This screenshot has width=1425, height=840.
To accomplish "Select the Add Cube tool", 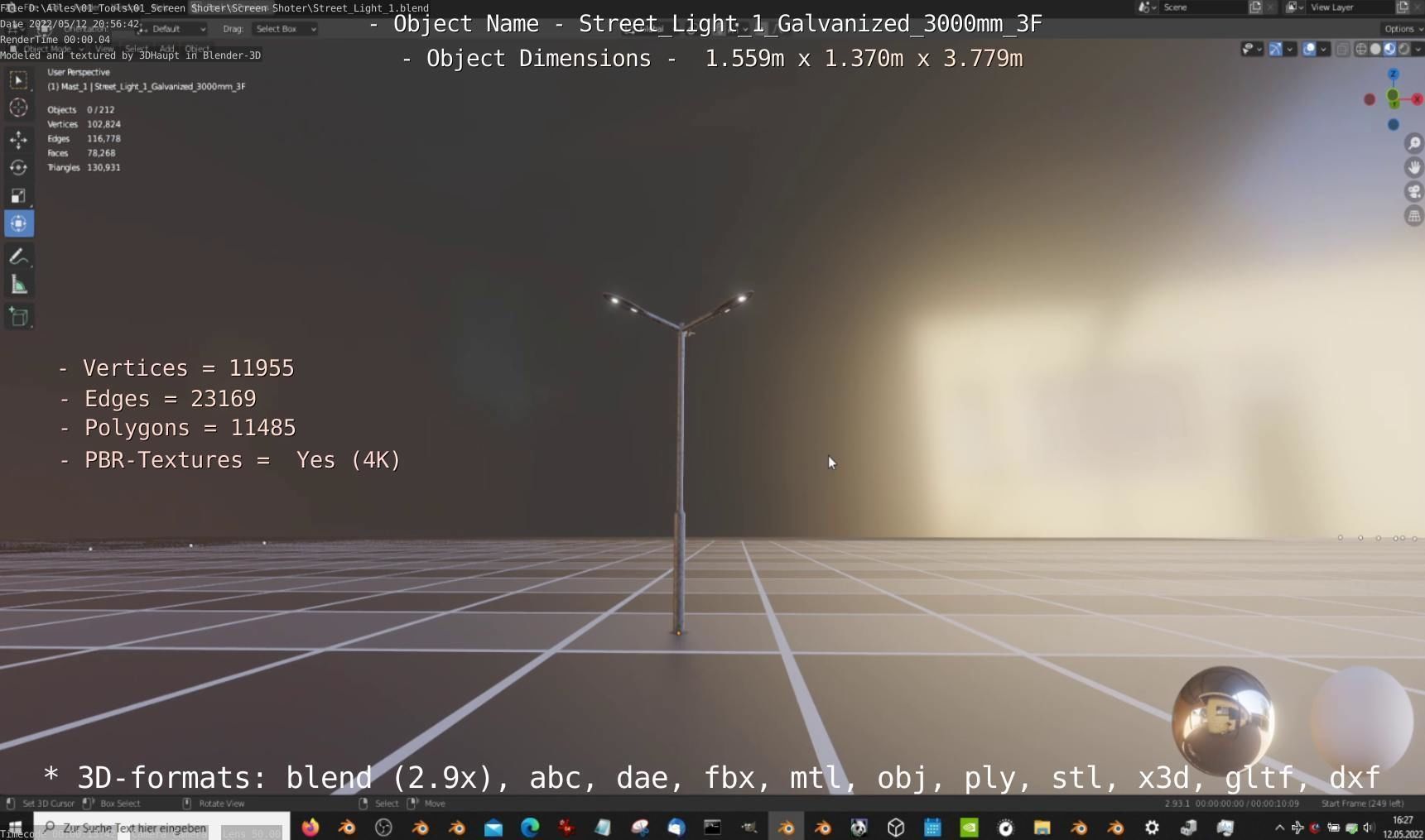I will [18, 317].
